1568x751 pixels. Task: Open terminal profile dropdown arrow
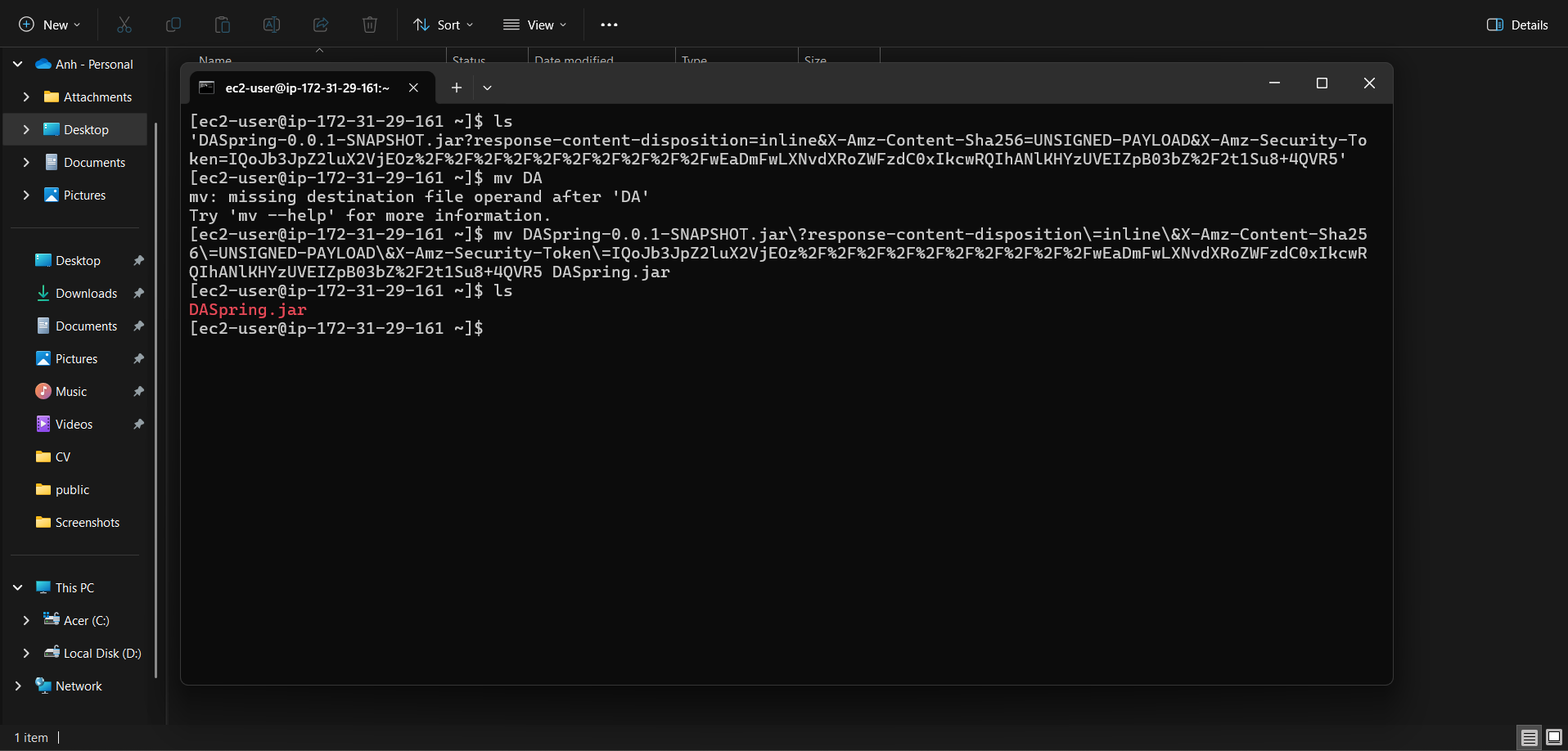pos(488,88)
